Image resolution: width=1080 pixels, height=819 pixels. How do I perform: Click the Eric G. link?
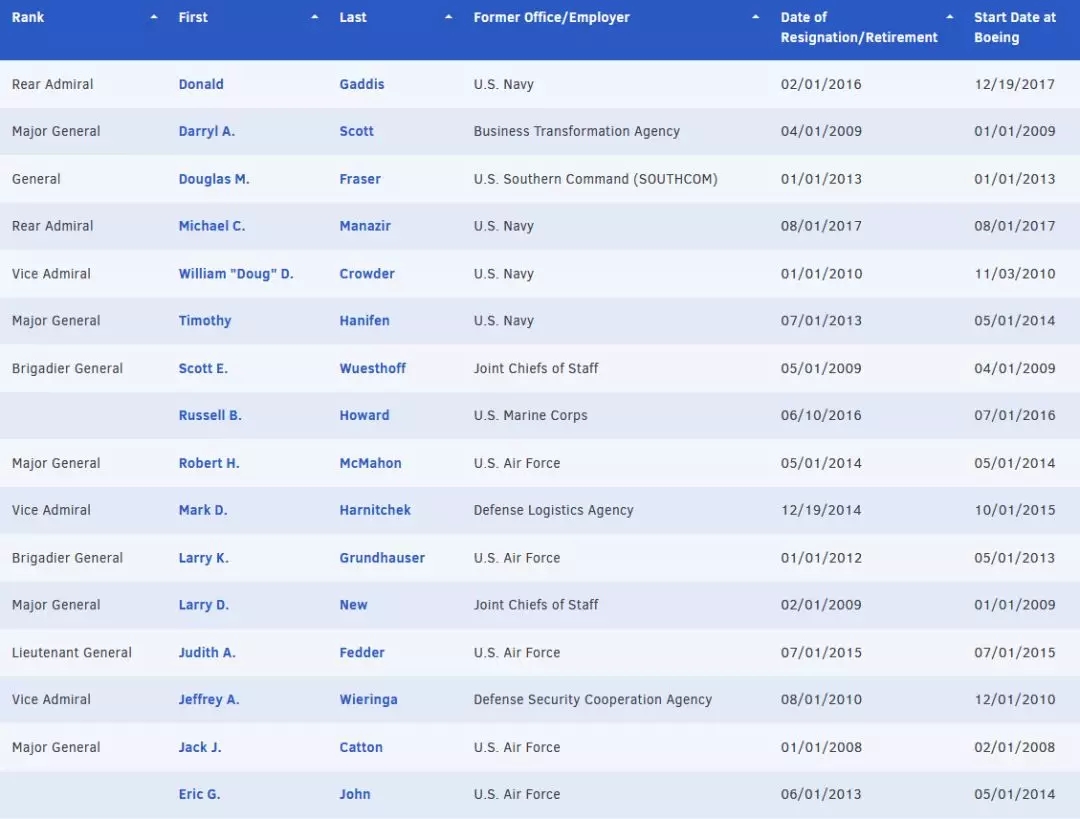200,794
